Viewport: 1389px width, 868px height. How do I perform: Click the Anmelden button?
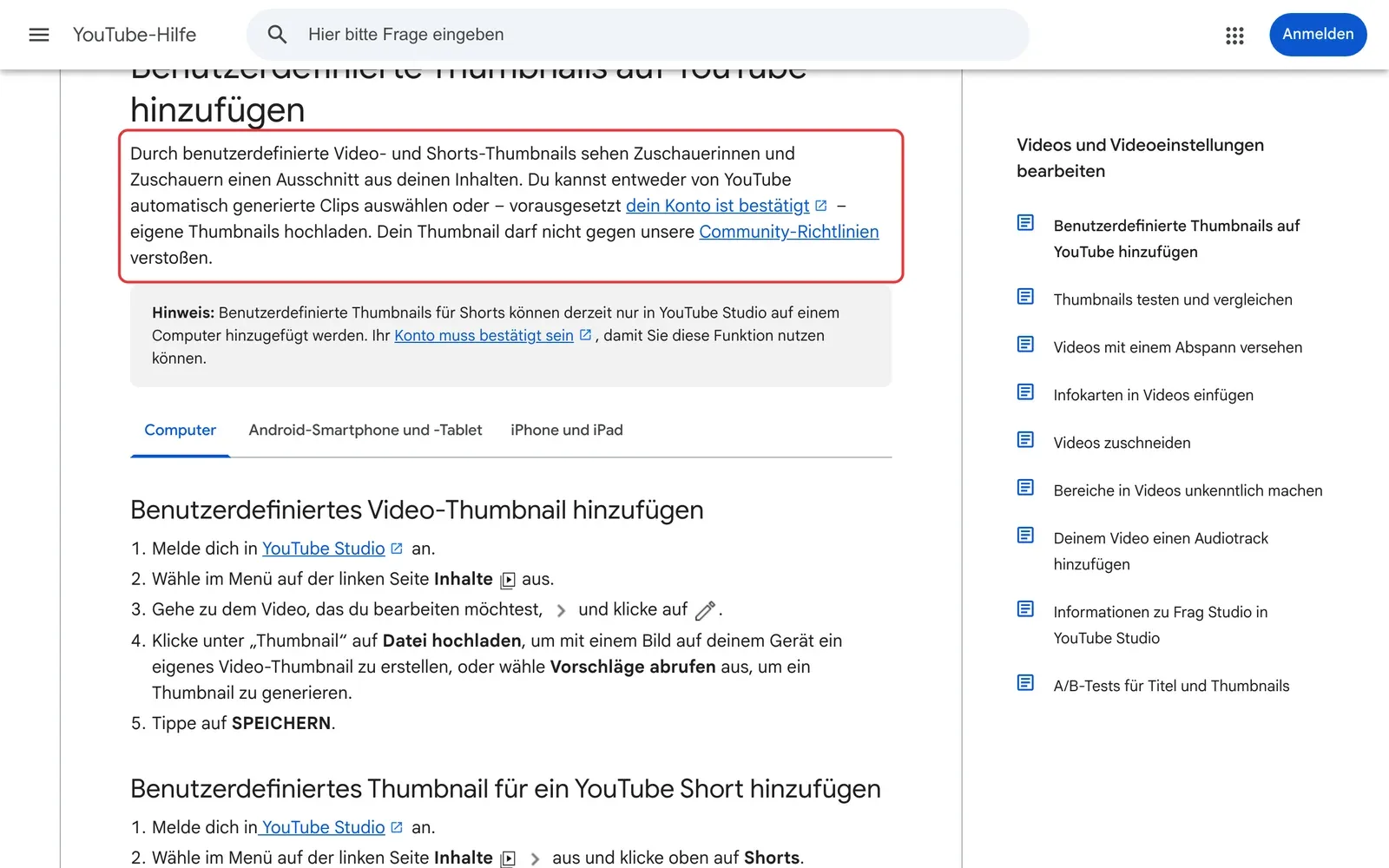point(1318,35)
